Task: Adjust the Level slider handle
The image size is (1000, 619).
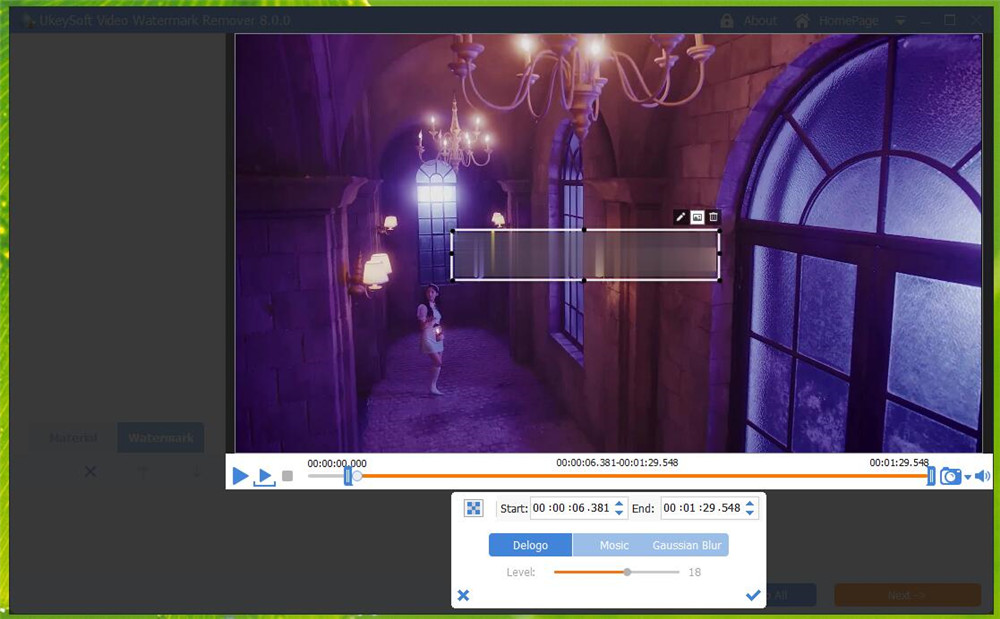Action: [628, 572]
